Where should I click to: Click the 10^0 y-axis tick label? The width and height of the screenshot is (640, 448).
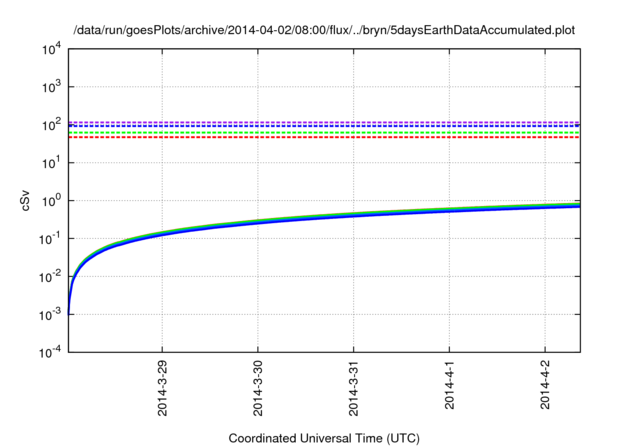point(52,201)
